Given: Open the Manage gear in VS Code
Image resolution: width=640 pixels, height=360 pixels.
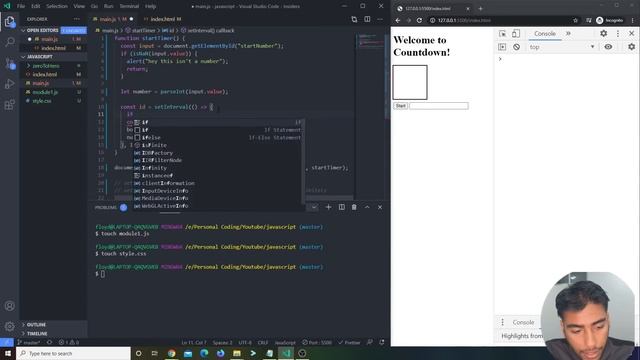Looking at the screenshot, I should pos(10,326).
